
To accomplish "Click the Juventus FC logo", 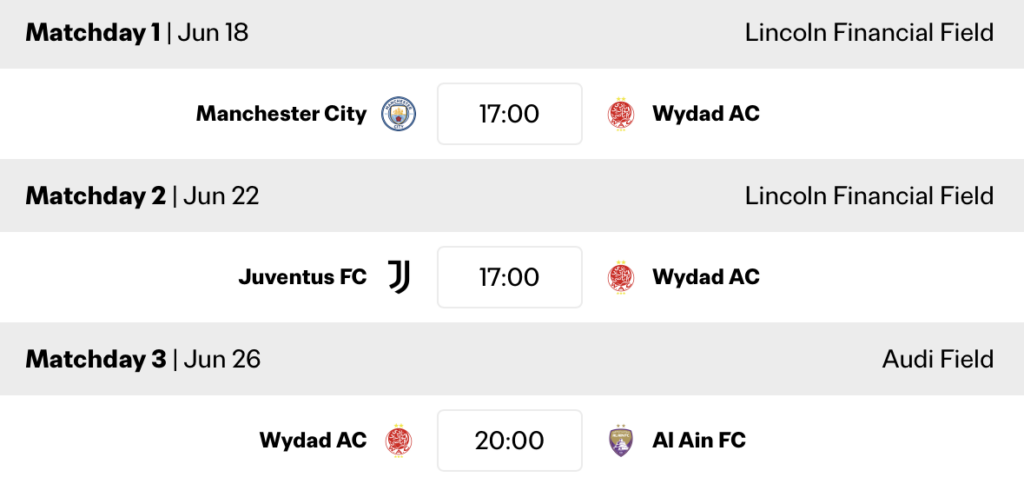I will [x=399, y=277].
